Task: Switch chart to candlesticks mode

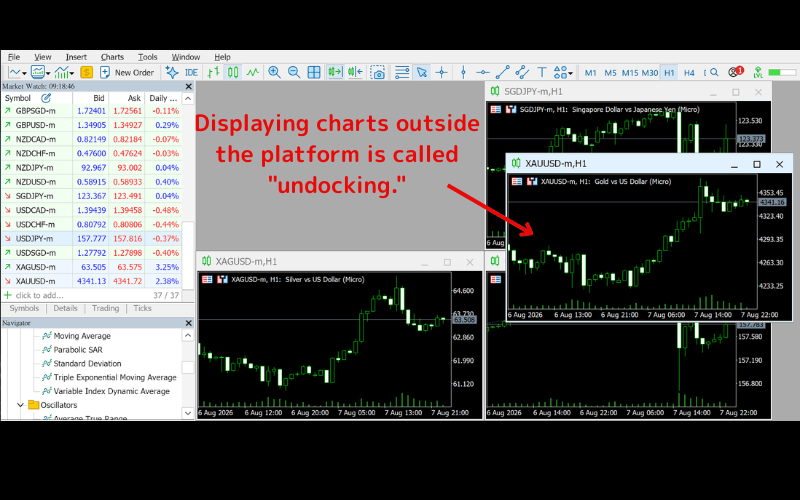Action: (x=233, y=72)
